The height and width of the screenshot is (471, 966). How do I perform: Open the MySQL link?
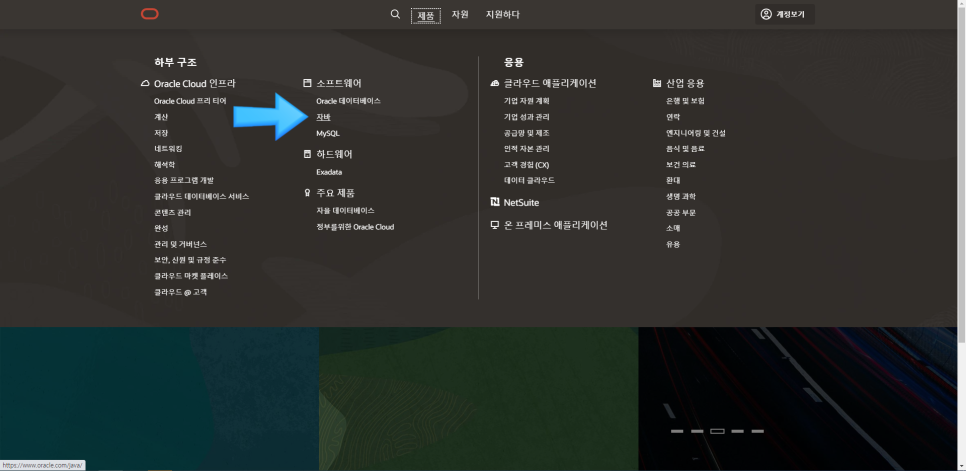pos(328,133)
